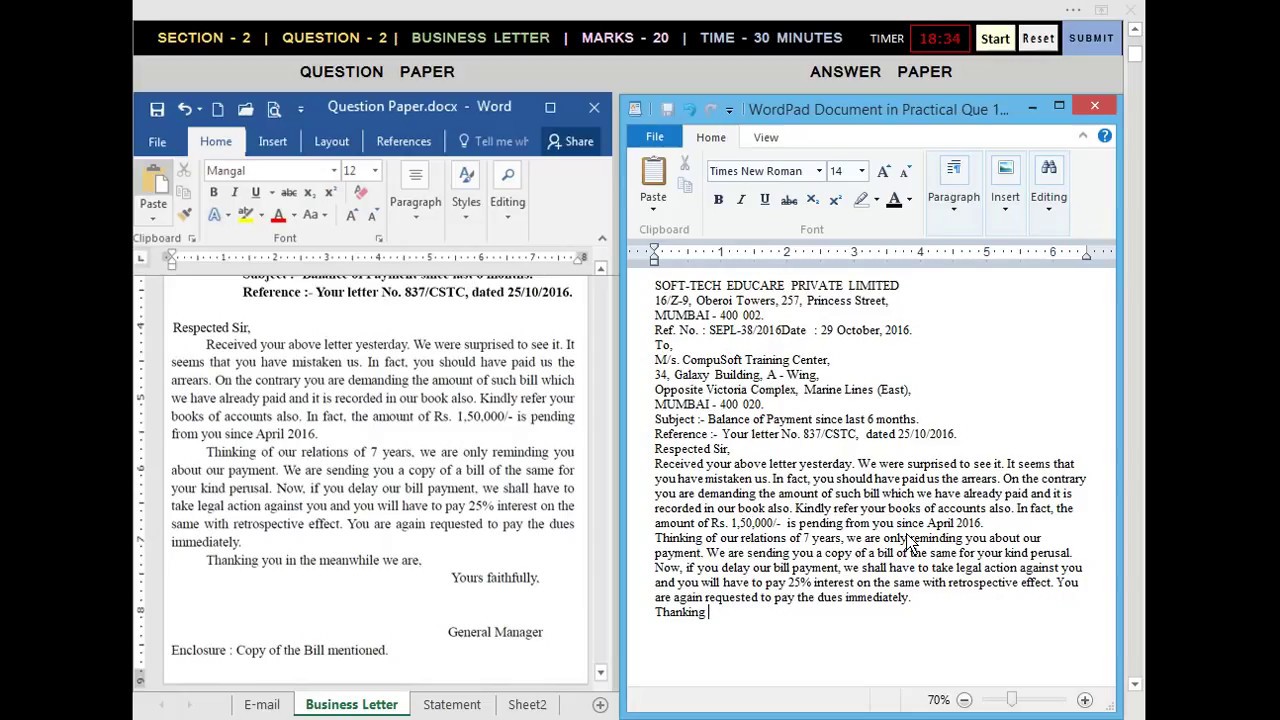
Task: Expand the Styles gallery in Word
Action: [466, 195]
